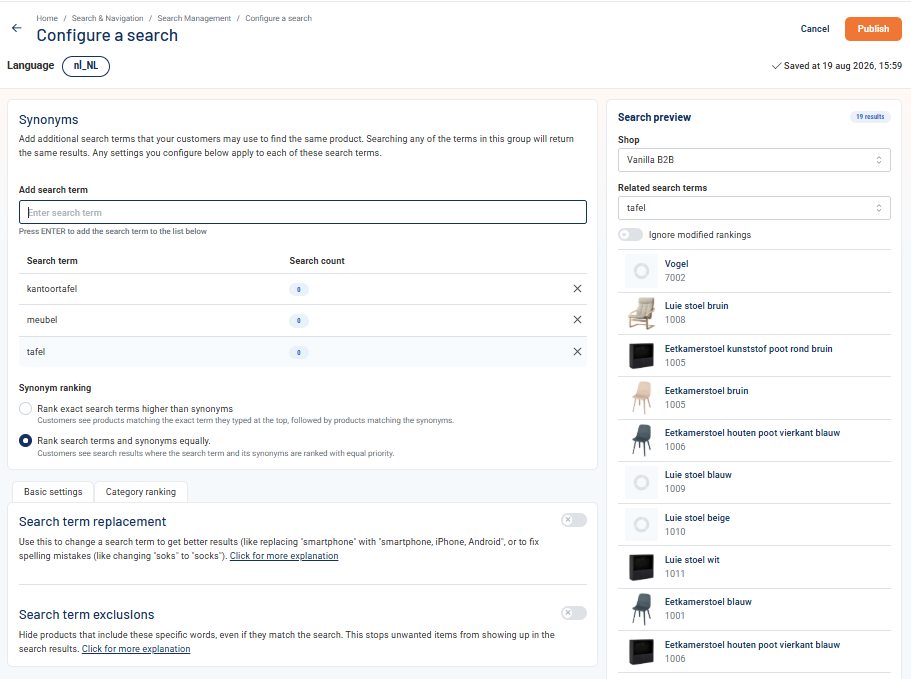The width and height of the screenshot is (911, 679).
Task: Click the Eetkamerstoel blauw chair thumbnail
Action: pyautogui.click(x=641, y=609)
